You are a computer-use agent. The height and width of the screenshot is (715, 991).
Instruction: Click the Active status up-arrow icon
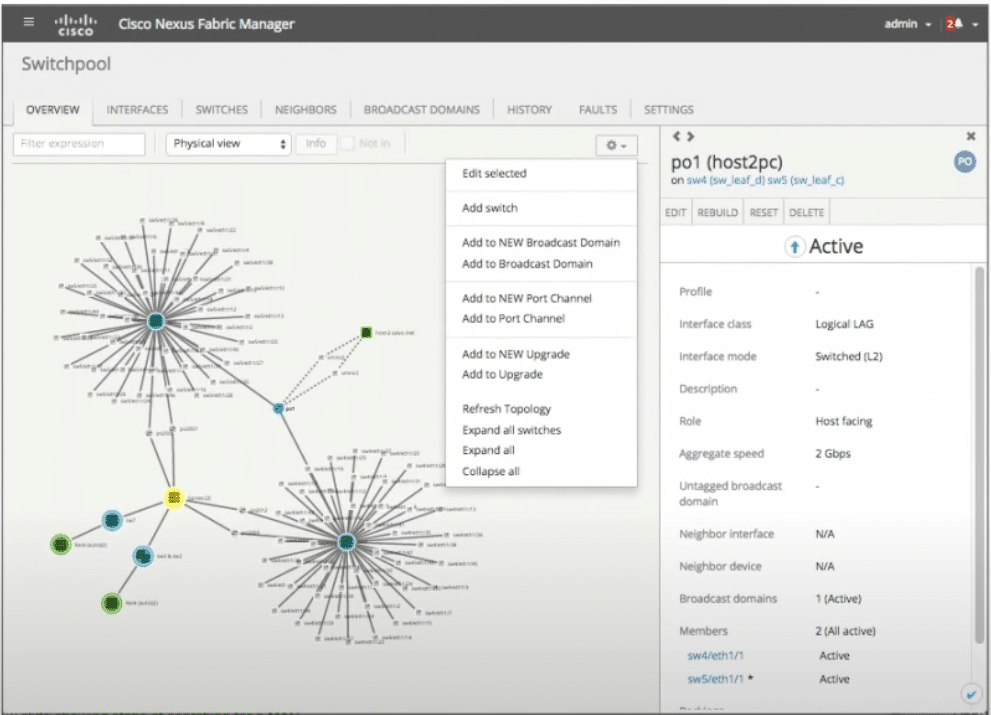click(794, 247)
